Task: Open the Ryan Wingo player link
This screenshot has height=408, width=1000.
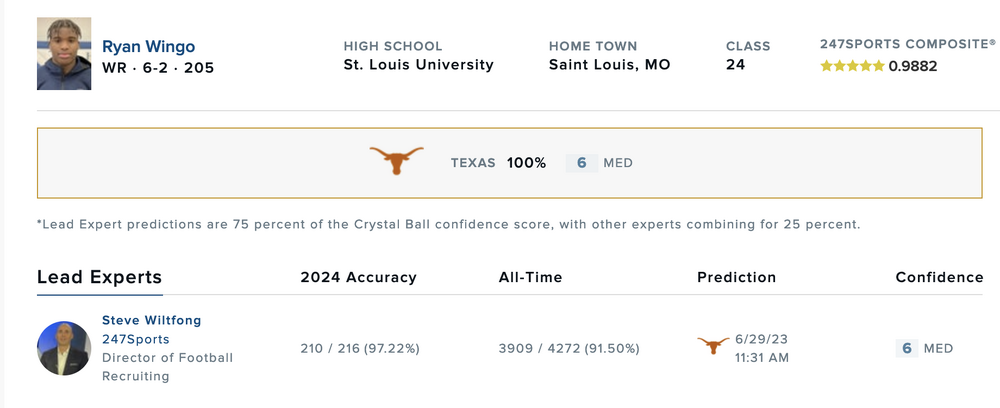Action: tap(148, 47)
